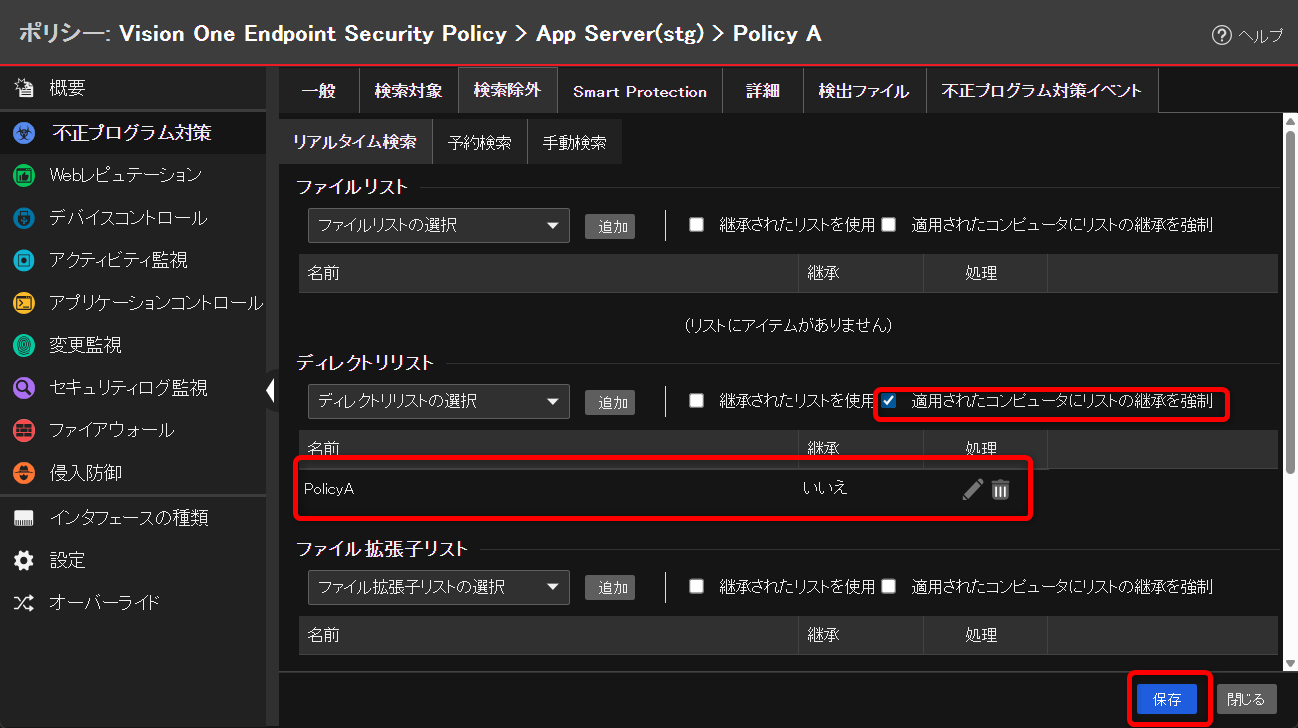The width and height of the screenshot is (1298, 728).
Task: Click the Overview (概要) sidebar icon
Action: [24, 89]
